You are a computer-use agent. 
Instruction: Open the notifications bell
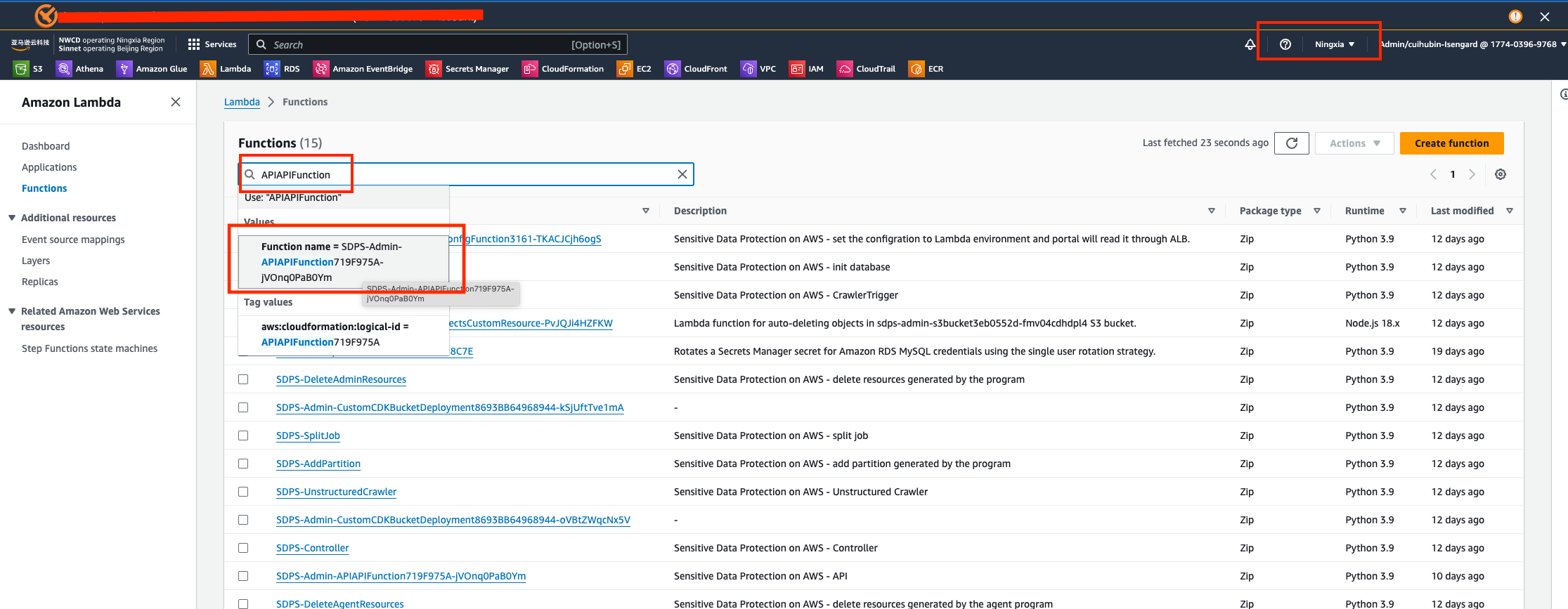(1250, 44)
